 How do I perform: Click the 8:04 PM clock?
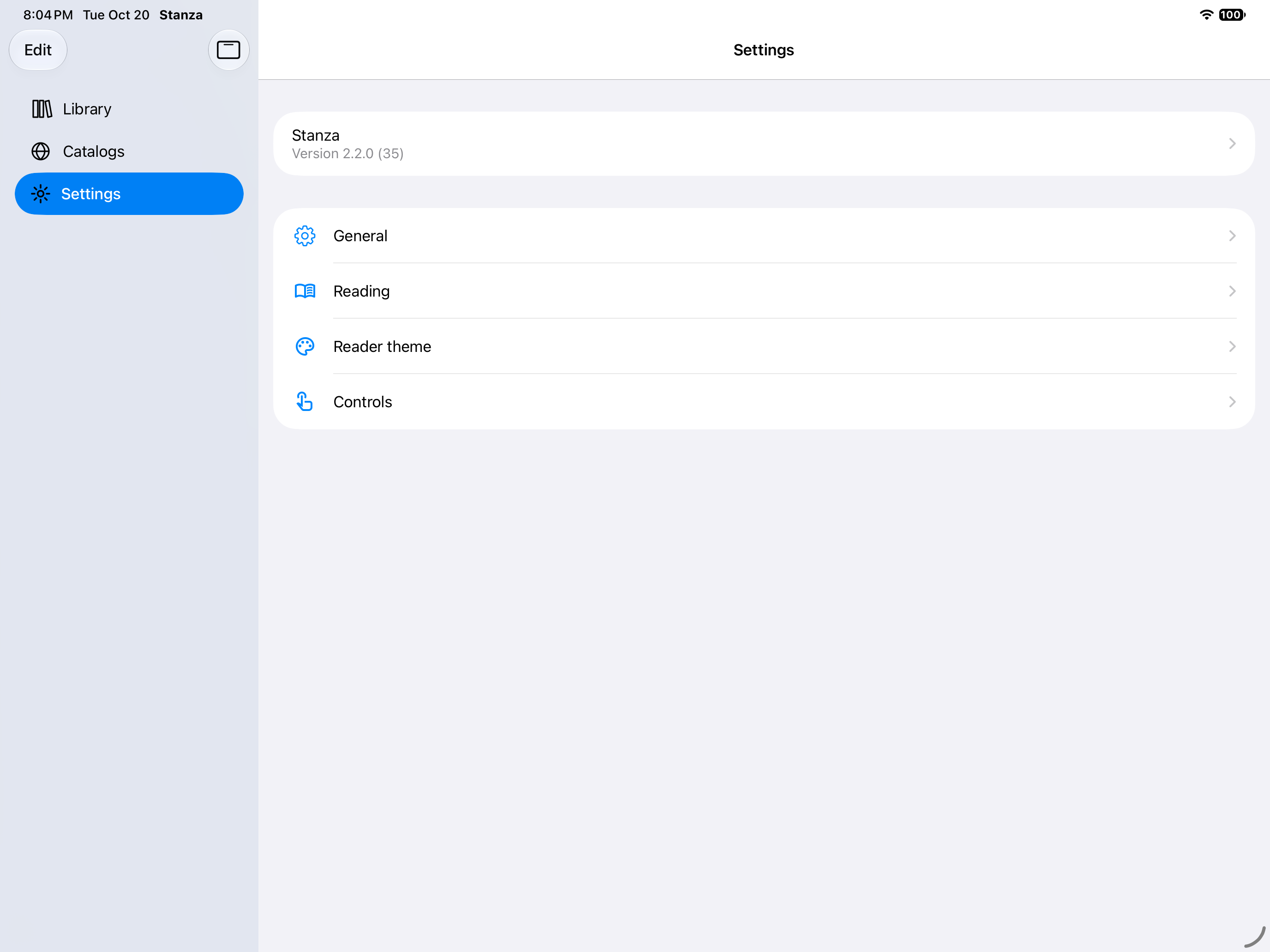[x=48, y=15]
